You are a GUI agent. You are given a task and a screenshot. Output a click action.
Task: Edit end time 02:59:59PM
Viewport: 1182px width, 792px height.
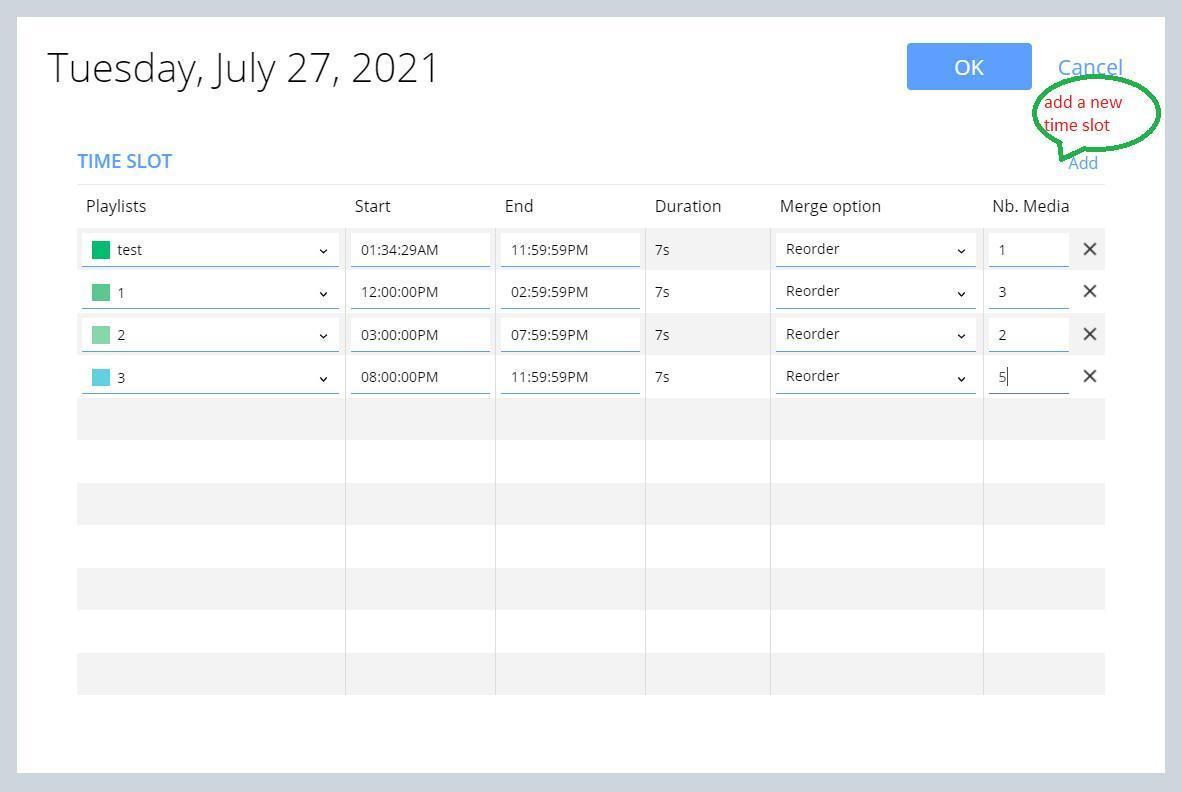(570, 292)
